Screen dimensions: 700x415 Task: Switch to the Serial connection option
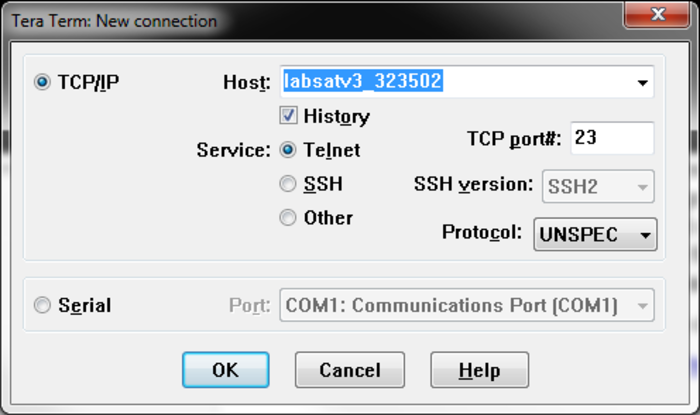(42, 305)
